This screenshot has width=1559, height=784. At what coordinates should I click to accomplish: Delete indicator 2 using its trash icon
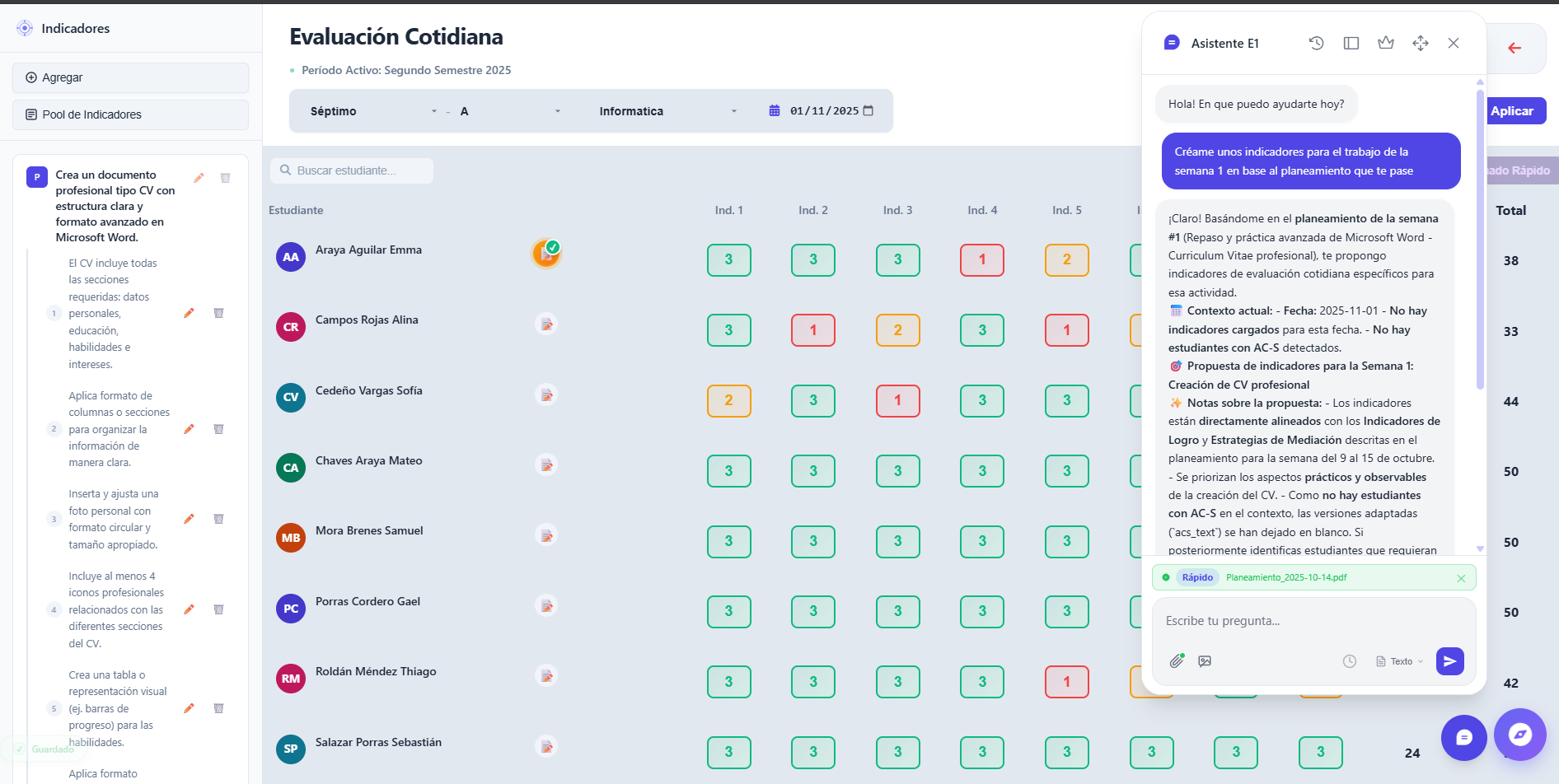[219, 429]
